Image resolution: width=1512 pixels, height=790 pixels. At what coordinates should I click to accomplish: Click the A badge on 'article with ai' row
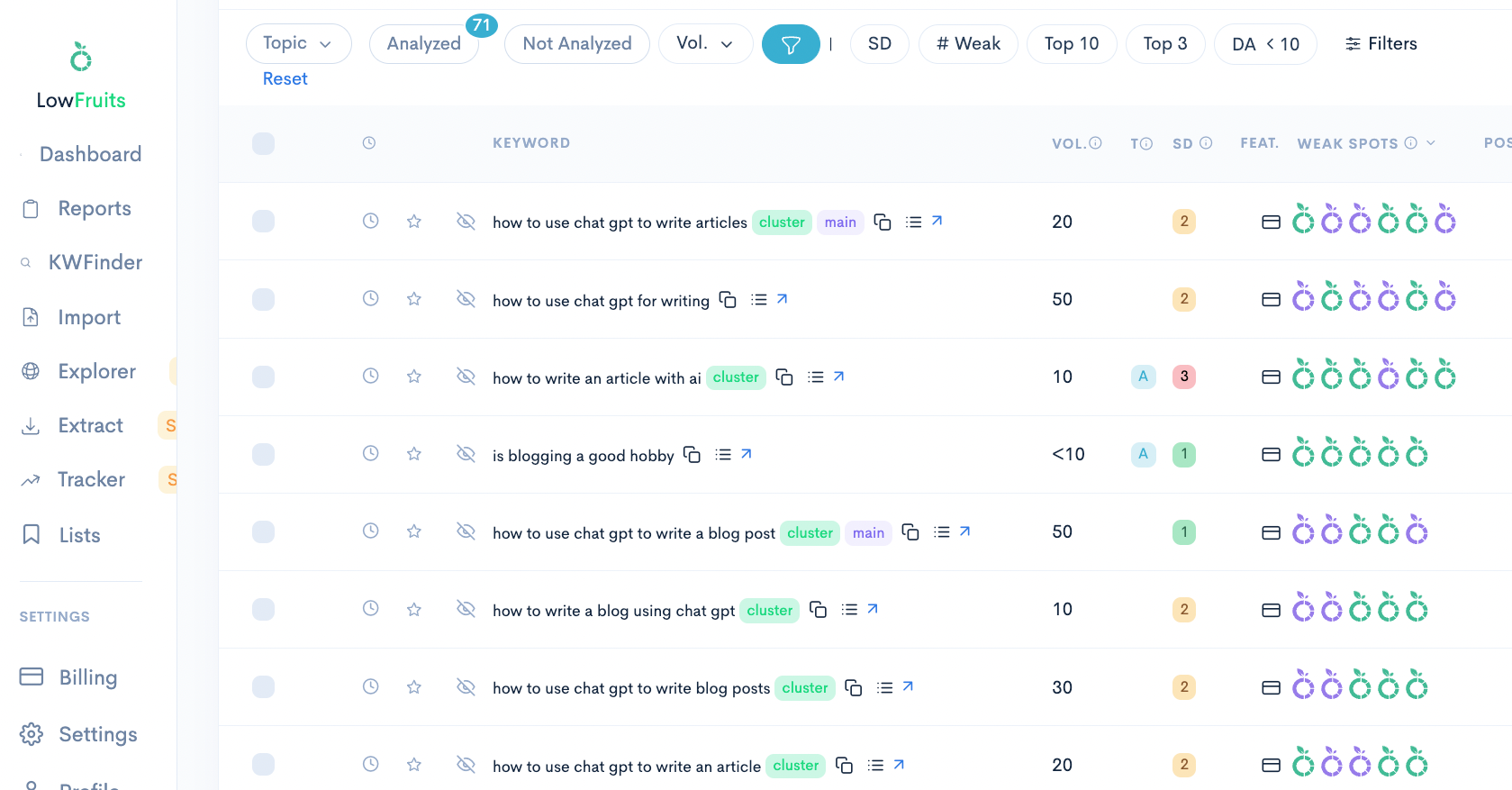[1143, 376]
